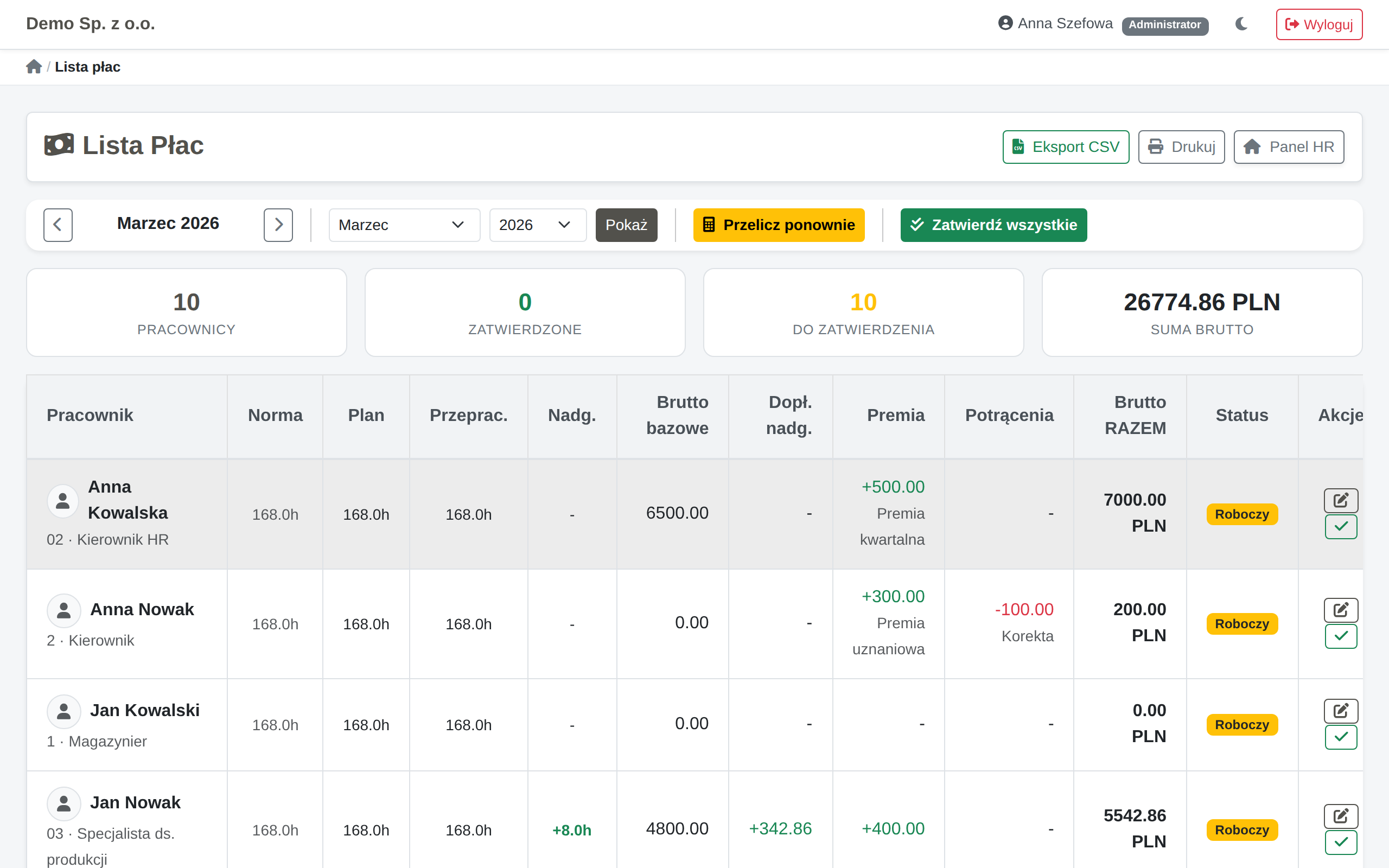Edit Jan Kowalski's payroll entry
1389x868 pixels.
tap(1340, 711)
